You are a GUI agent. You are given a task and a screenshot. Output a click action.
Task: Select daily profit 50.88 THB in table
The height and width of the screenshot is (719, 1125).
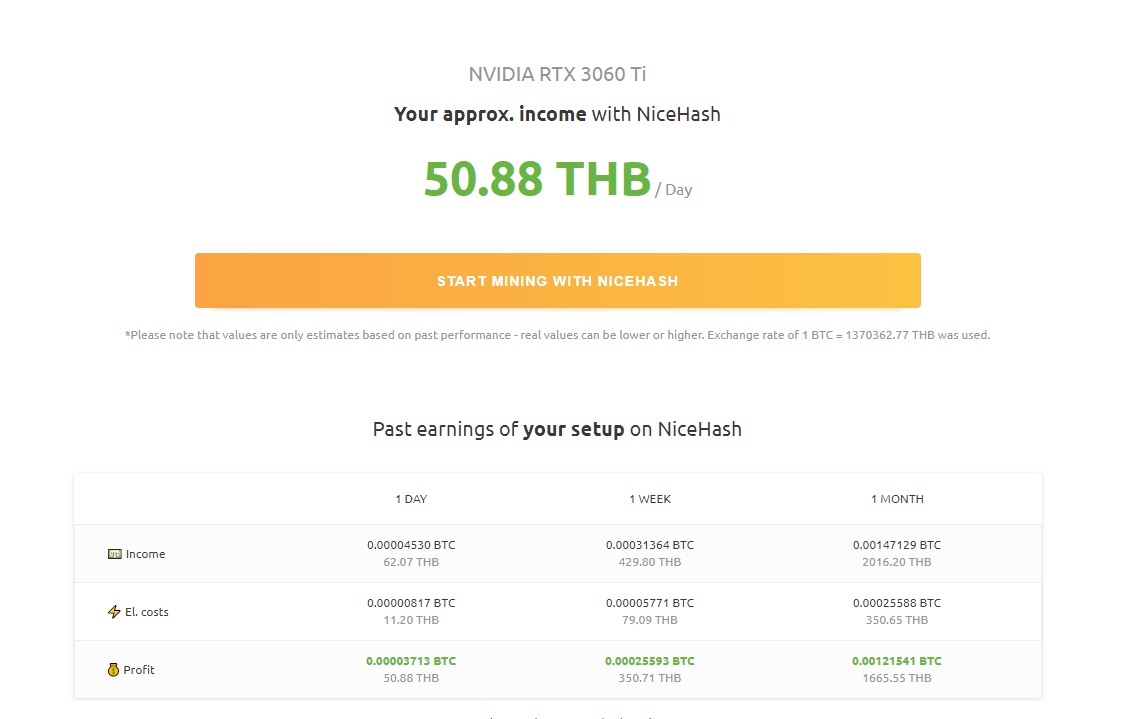tap(411, 678)
